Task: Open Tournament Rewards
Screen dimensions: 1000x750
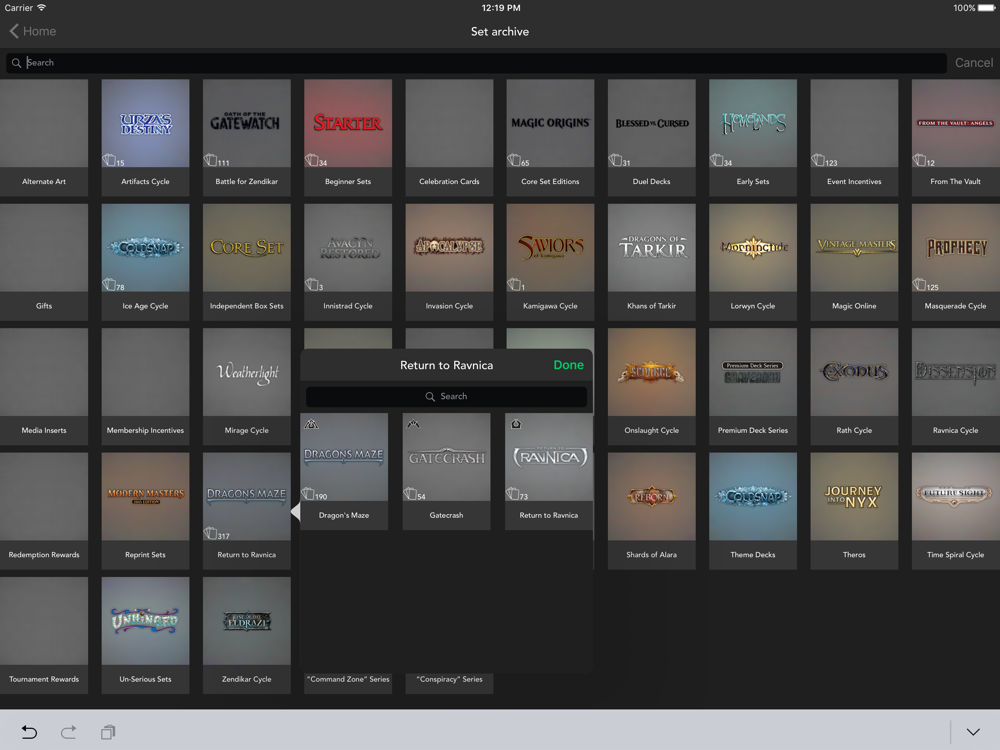Action: pyautogui.click(x=44, y=635)
